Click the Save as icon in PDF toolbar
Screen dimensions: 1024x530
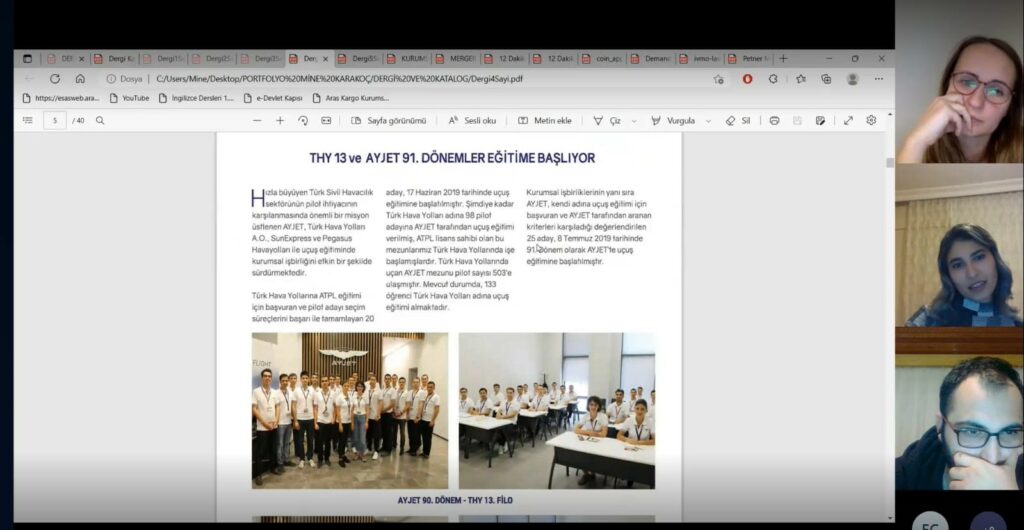click(820, 121)
